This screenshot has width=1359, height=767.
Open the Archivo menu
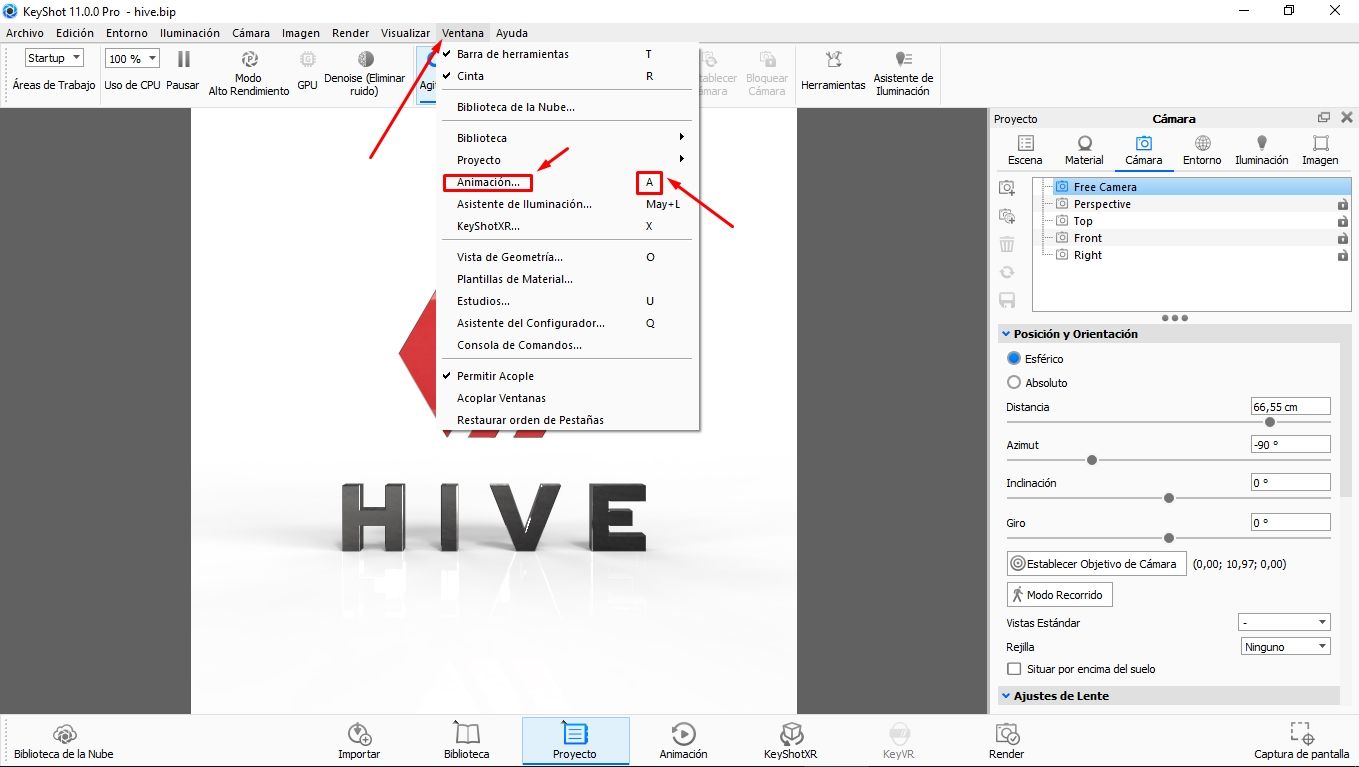click(x=25, y=33)
